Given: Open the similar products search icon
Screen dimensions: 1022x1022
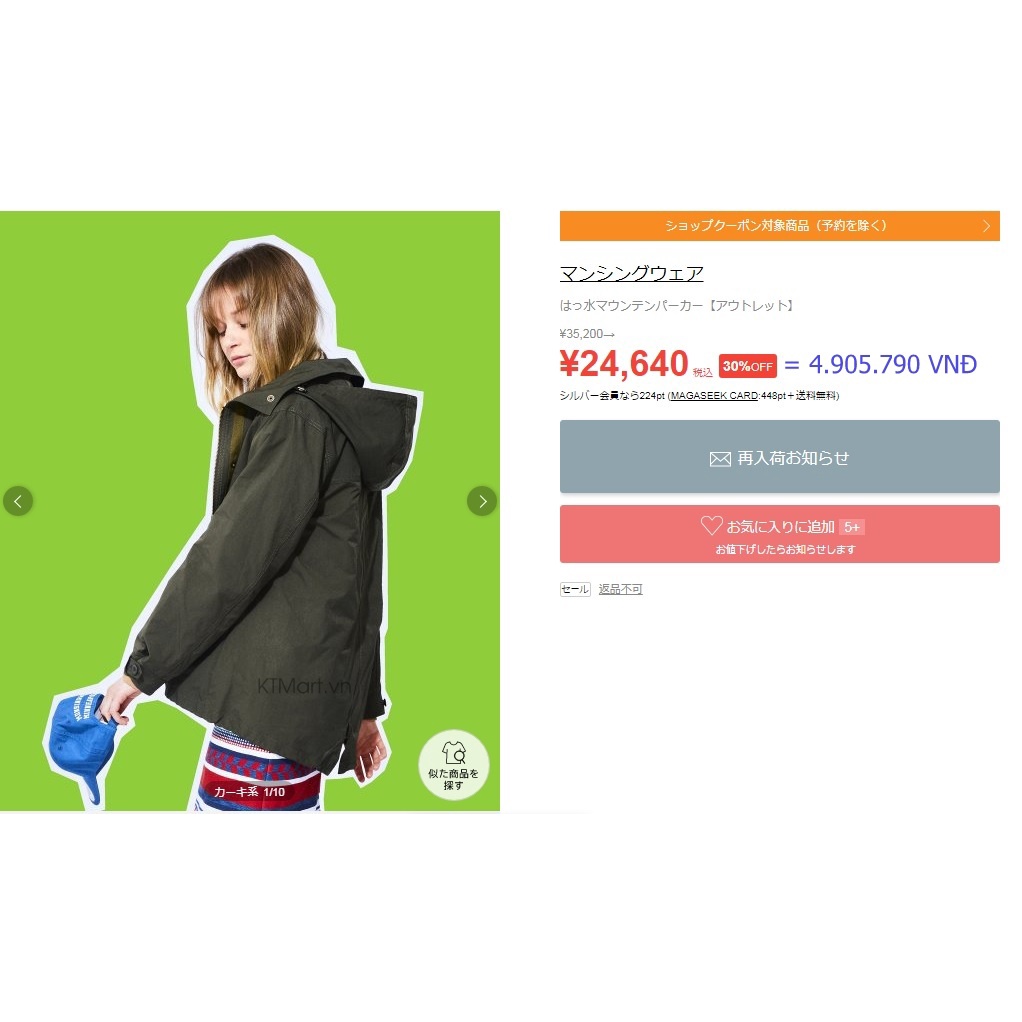Looking at the screenshot, I should tap(454, 765).
